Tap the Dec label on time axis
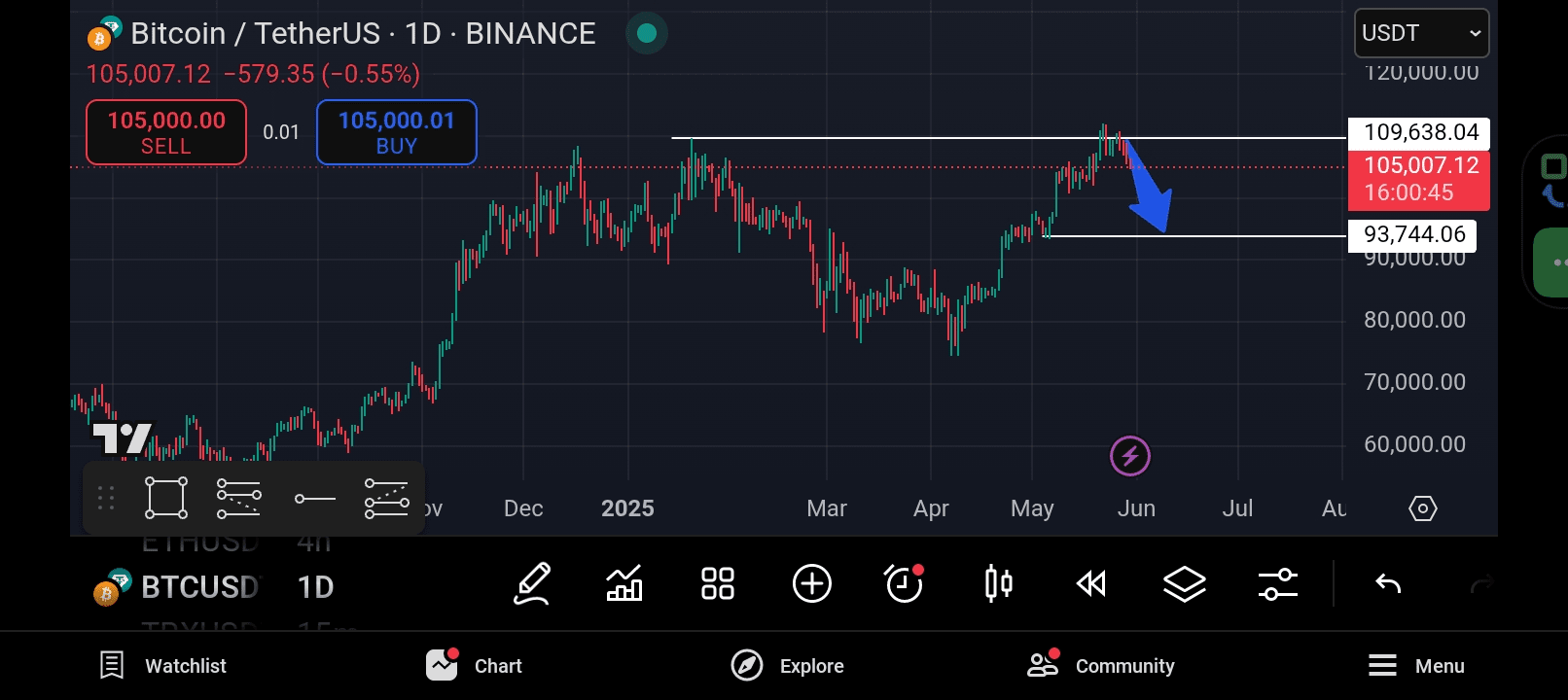1568x700 pixels. pyautogui.click(x=523, y=508)
